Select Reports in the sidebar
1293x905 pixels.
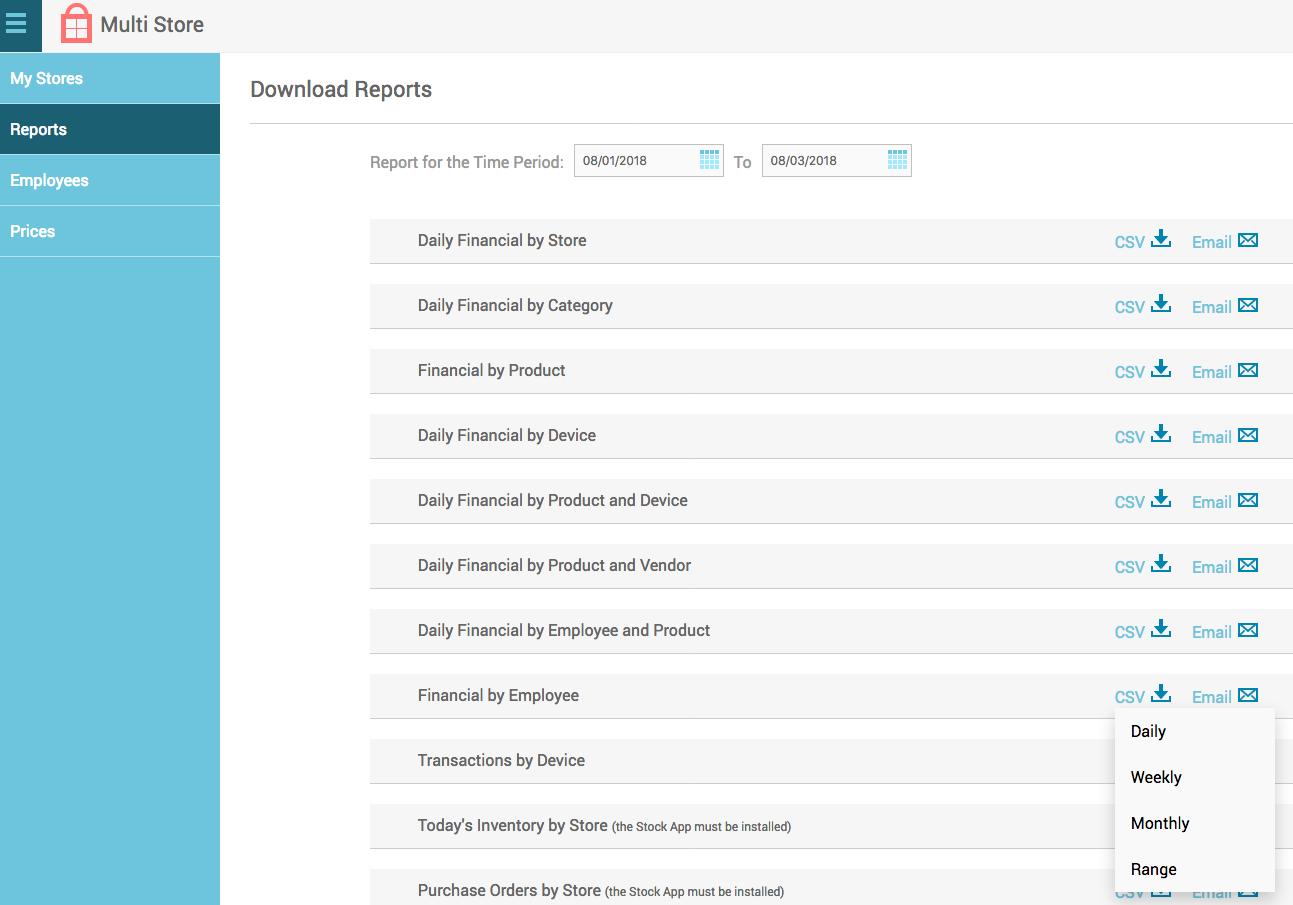[x=110, y=129]
